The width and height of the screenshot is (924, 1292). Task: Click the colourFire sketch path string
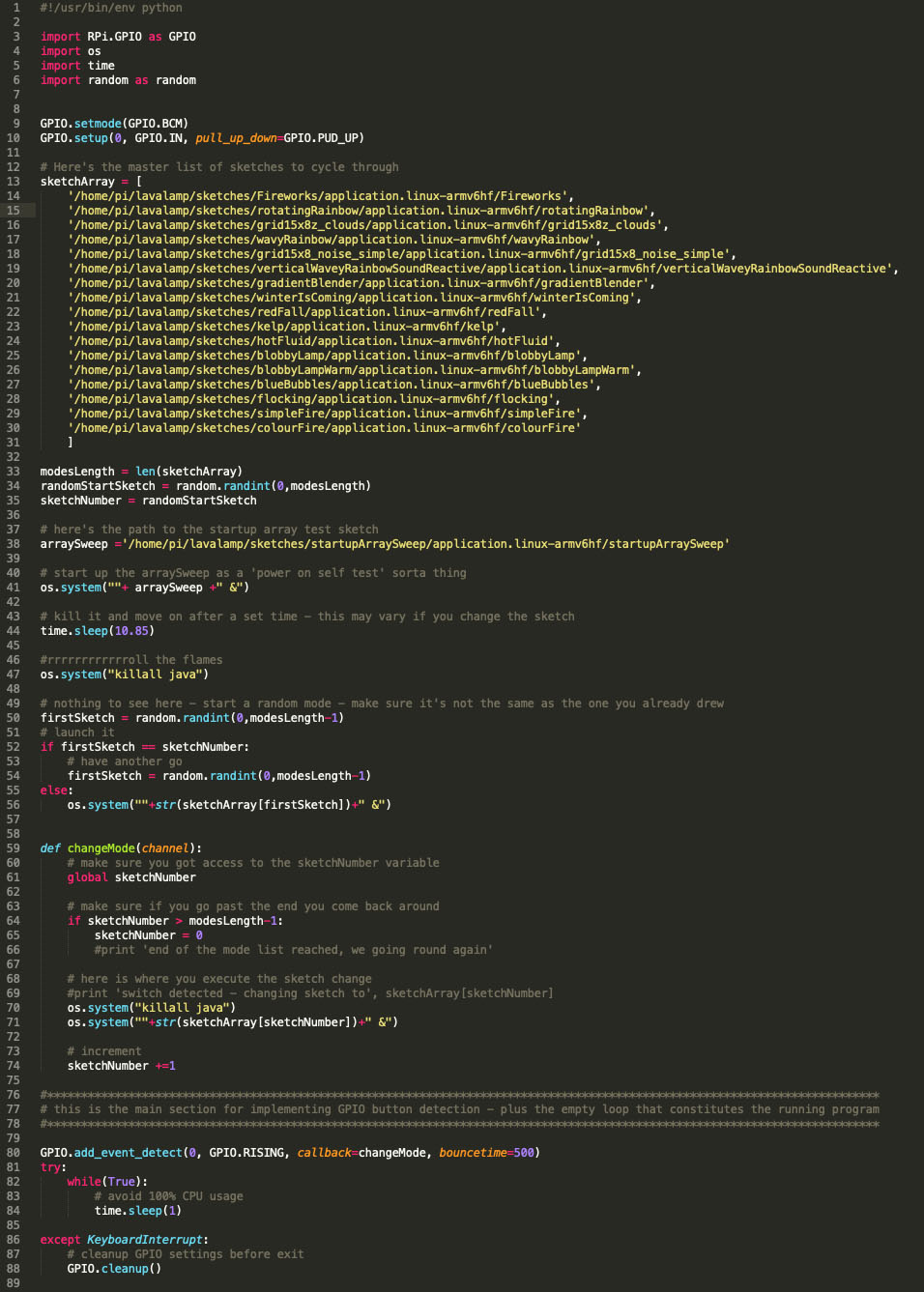point(324,428)
